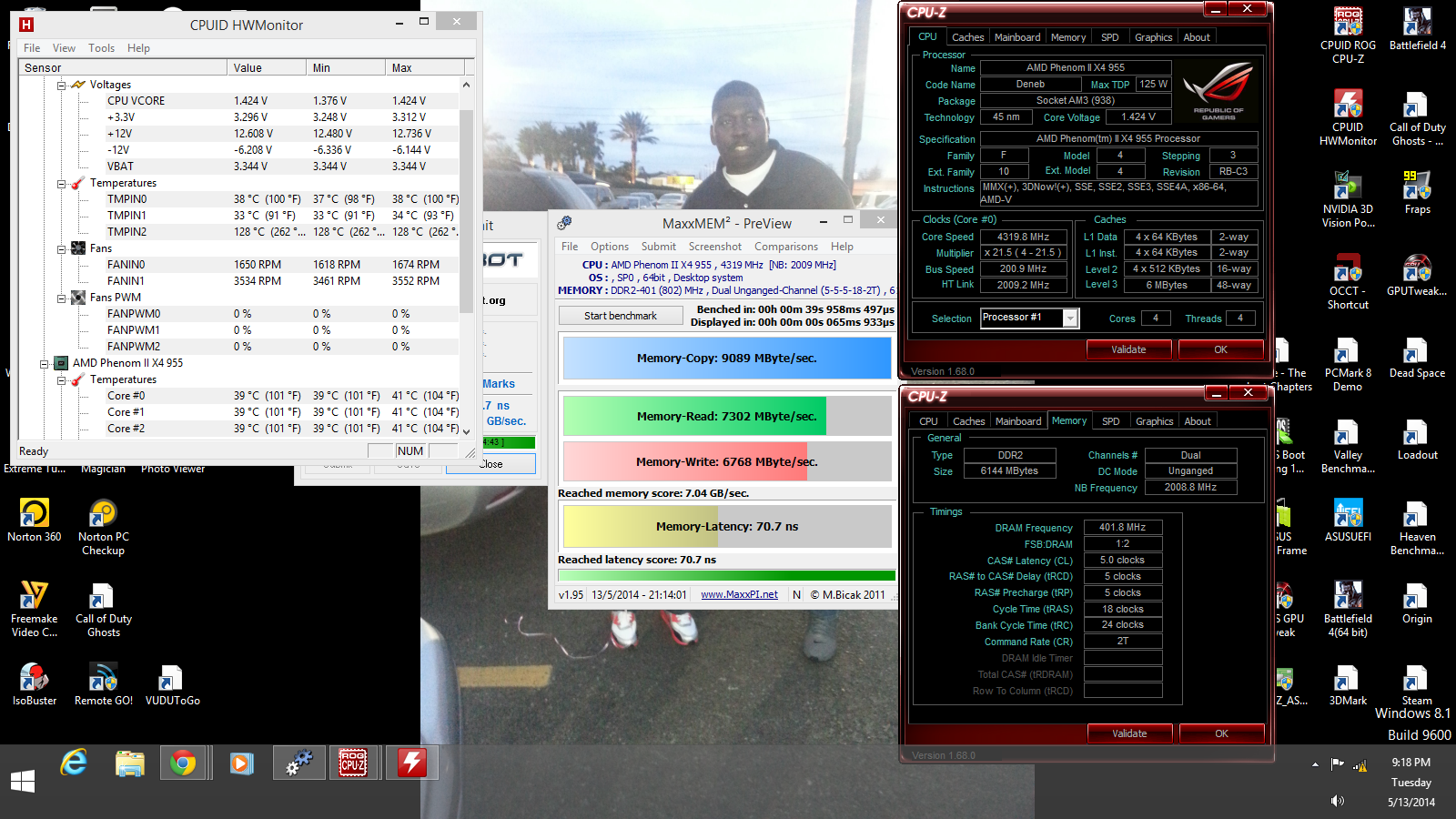Collapse the Fans tree node

tap(62, 248)
